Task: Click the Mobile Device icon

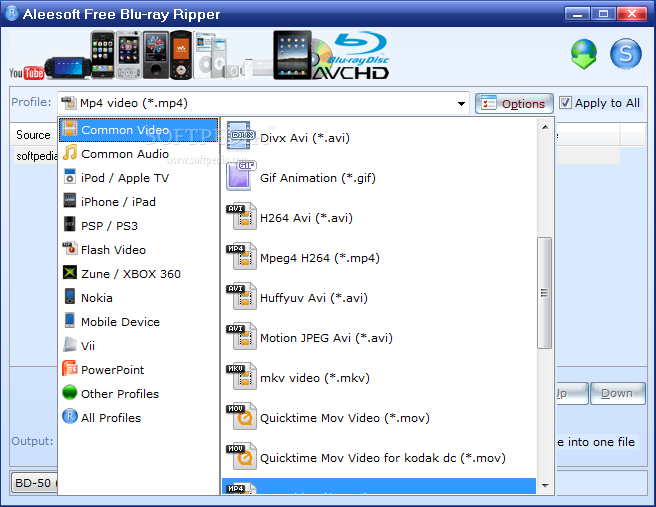Action: tap(70, 321)
